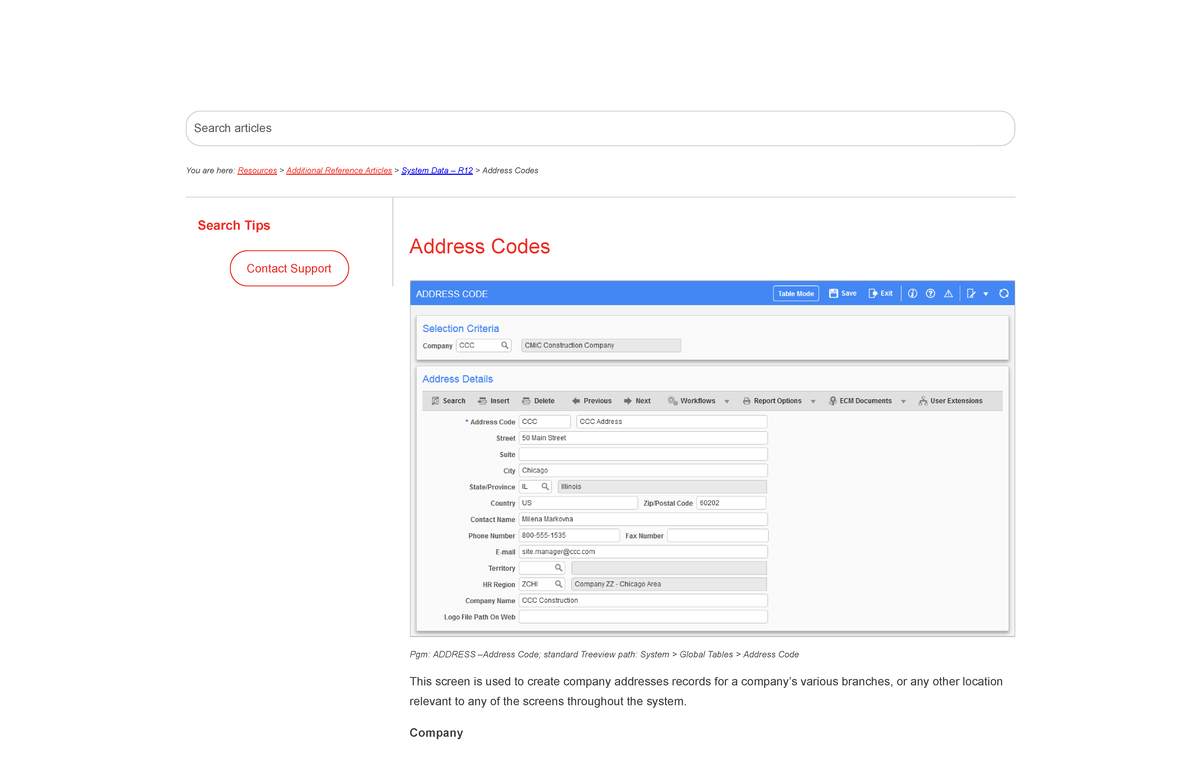Click the System Data – R12 breadcrumb link

click(x=435, y=170)
